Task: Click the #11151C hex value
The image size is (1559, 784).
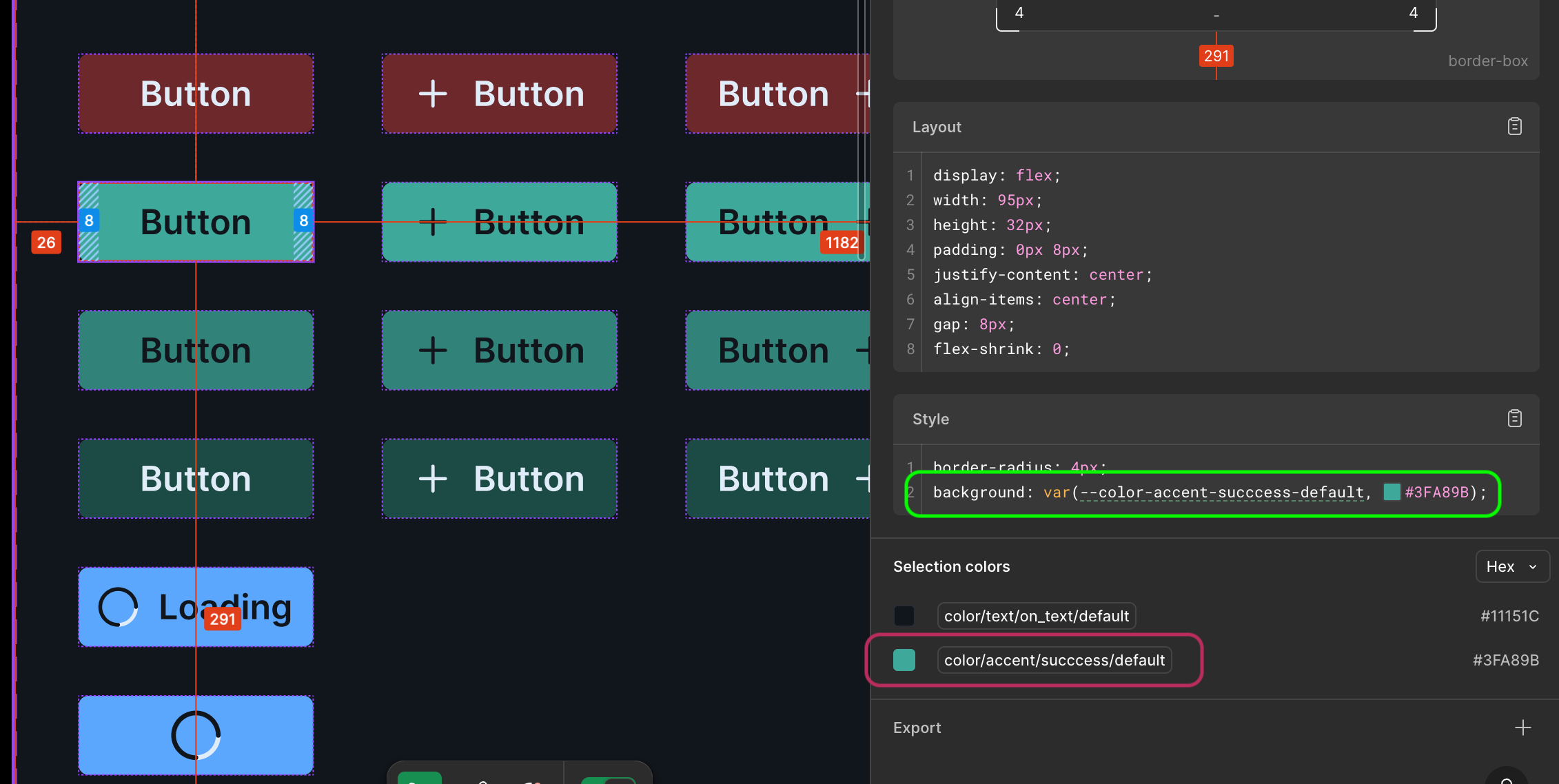Action: pyautogui.click(x=1509, y=616)
